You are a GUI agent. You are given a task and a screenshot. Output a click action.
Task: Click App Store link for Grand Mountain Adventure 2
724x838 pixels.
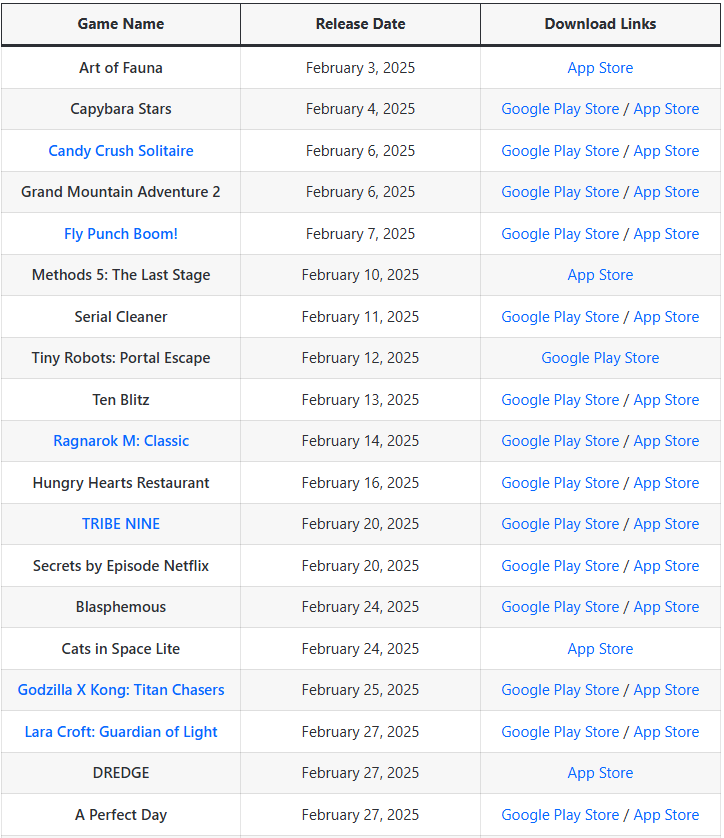click(666, 192)
